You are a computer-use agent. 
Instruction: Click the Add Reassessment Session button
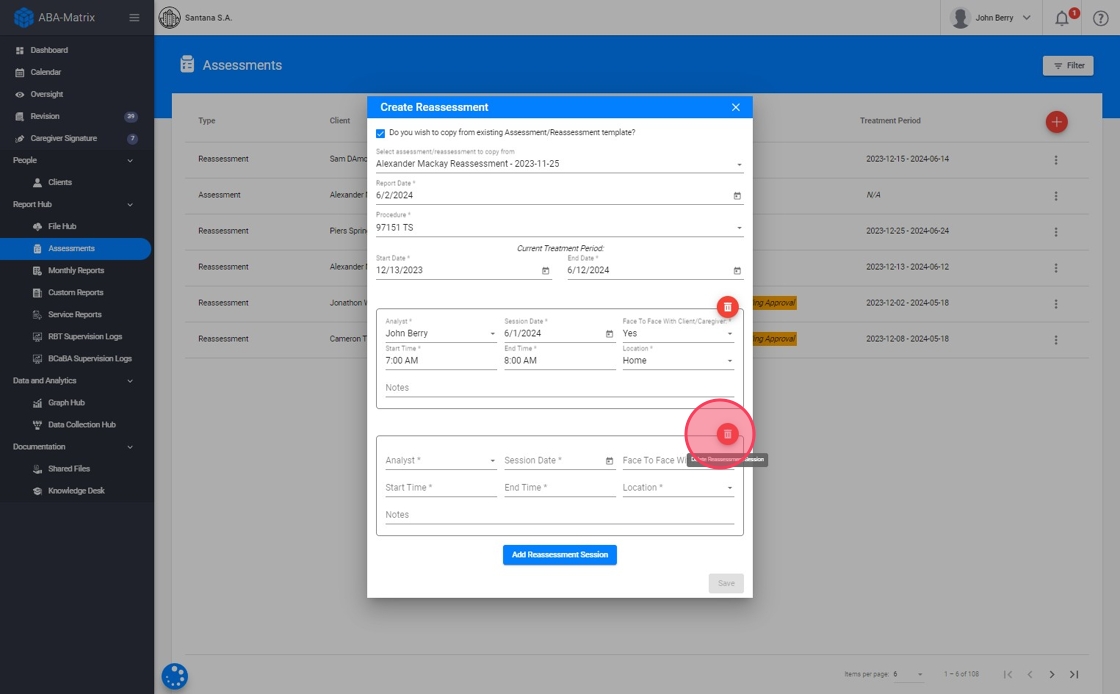tap(559, 555)
